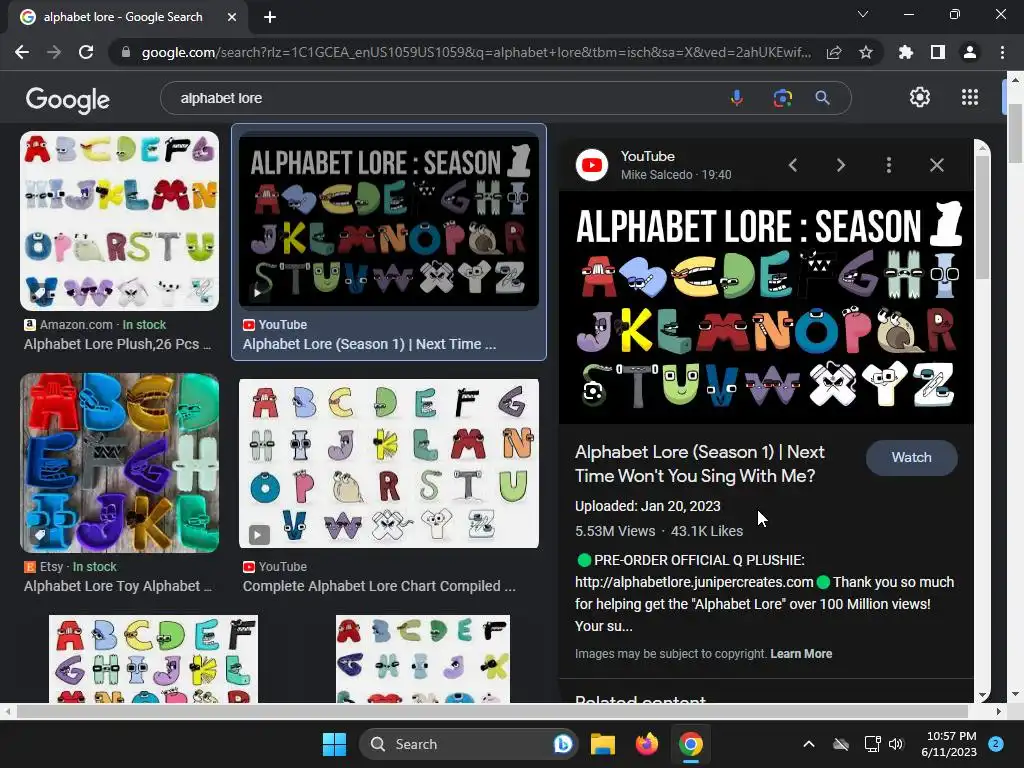Click the preview panel vertical scrollbar
The height and width of the screenshot is (768, 1024).
pyautogui.click(x=982, y=219)
